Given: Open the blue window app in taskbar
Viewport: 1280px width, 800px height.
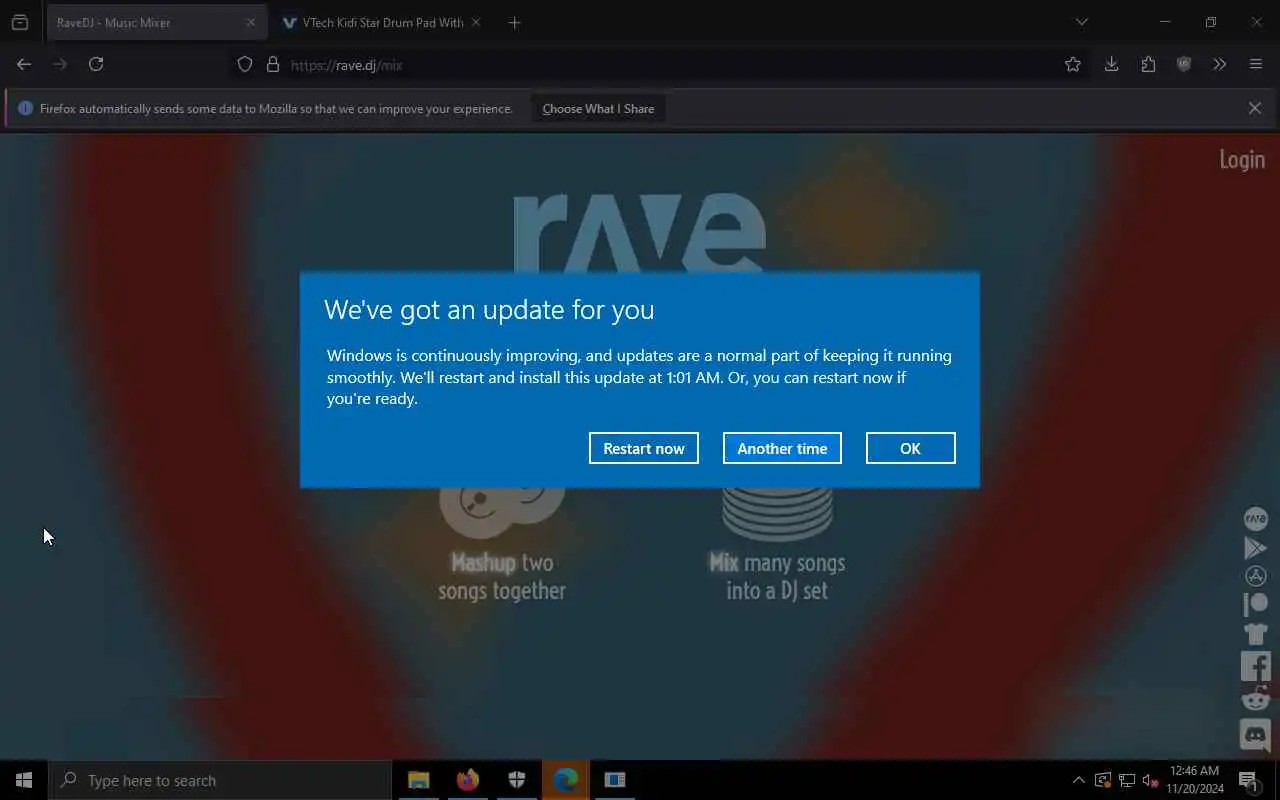Looking at the screenshot, I should (x=614, y=780).
